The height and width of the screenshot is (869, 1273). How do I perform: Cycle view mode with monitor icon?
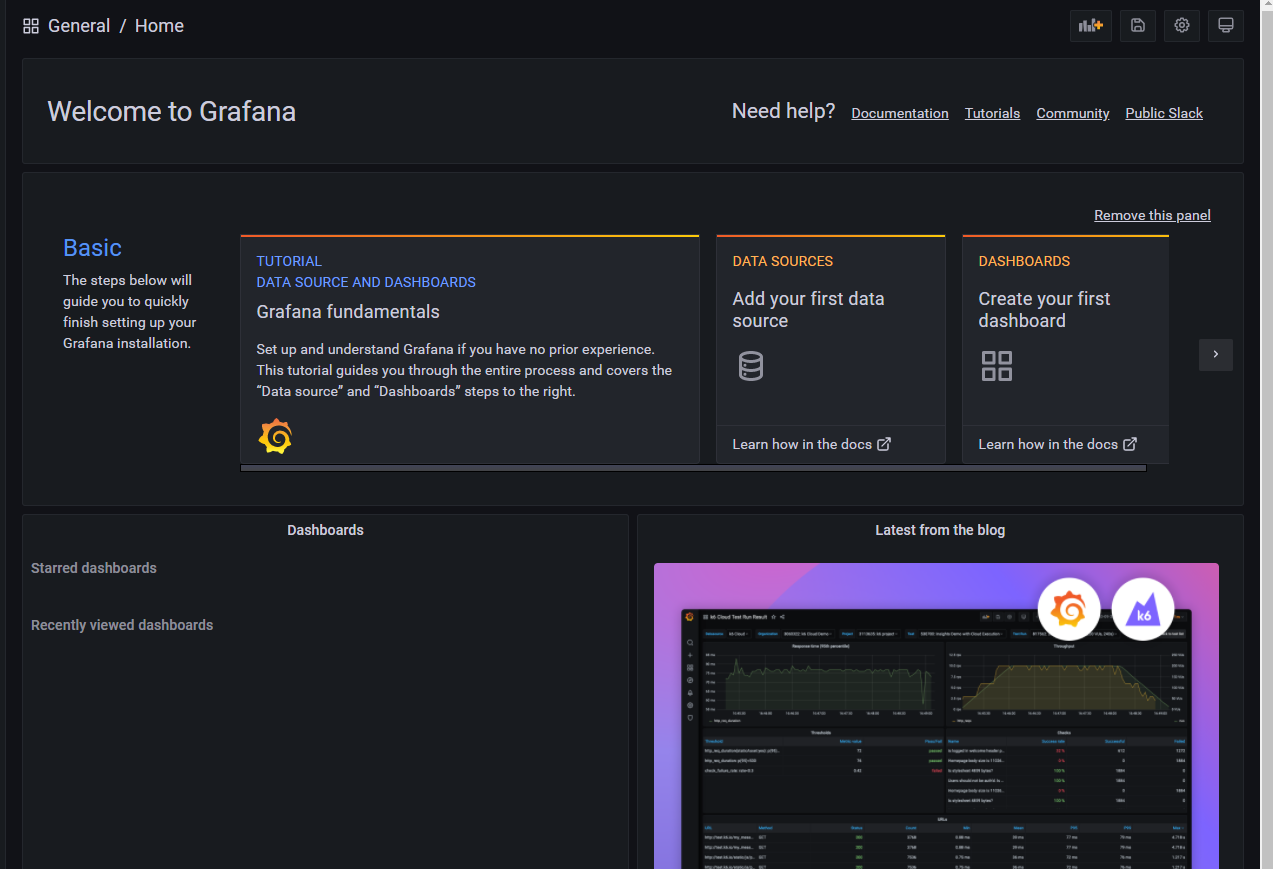1226,26
